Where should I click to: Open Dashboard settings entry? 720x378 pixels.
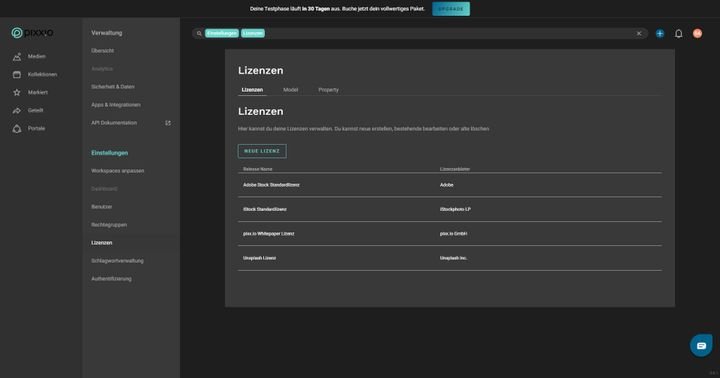click(104, 189)
